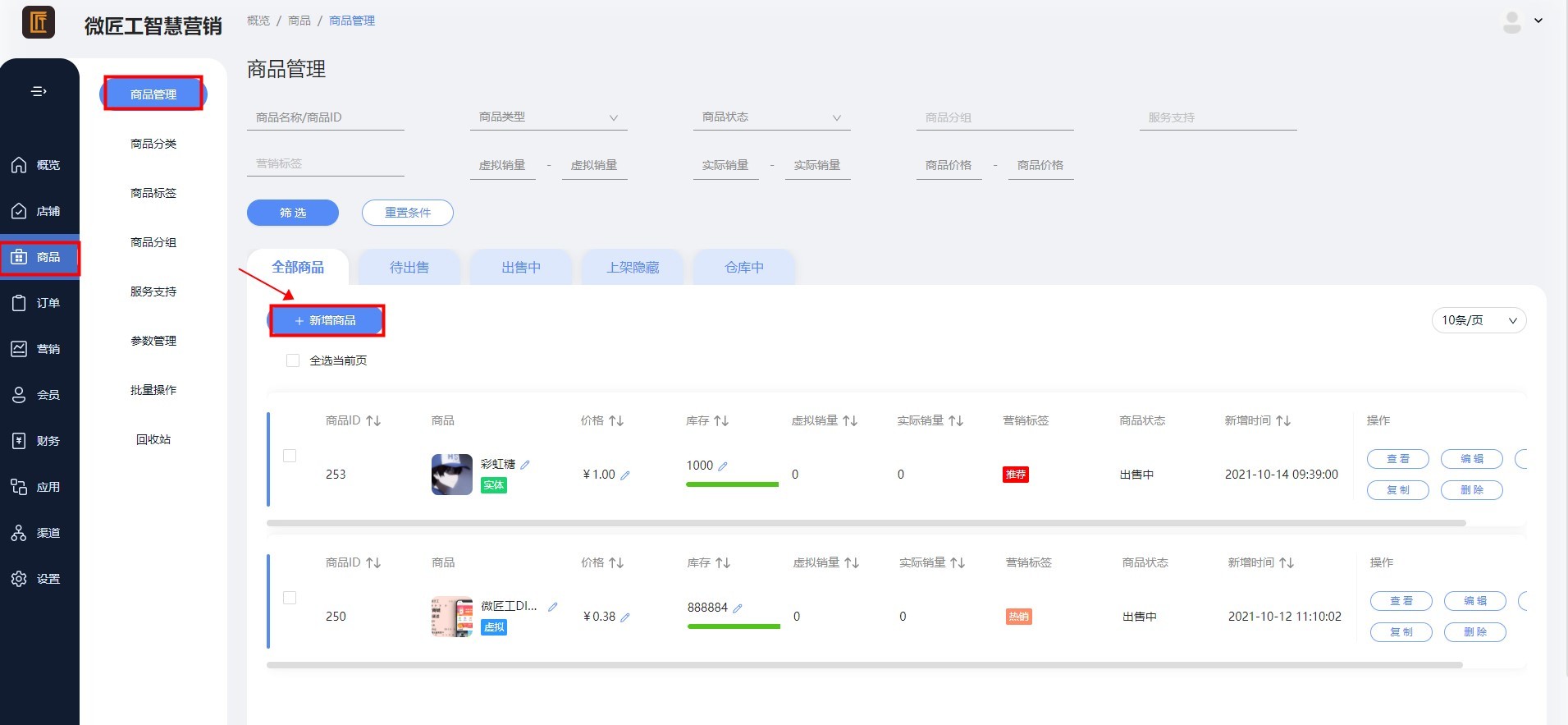Open 回收站 recycle bin submenu
Viewport: 1568px width, 725px height.
[153, 439]
